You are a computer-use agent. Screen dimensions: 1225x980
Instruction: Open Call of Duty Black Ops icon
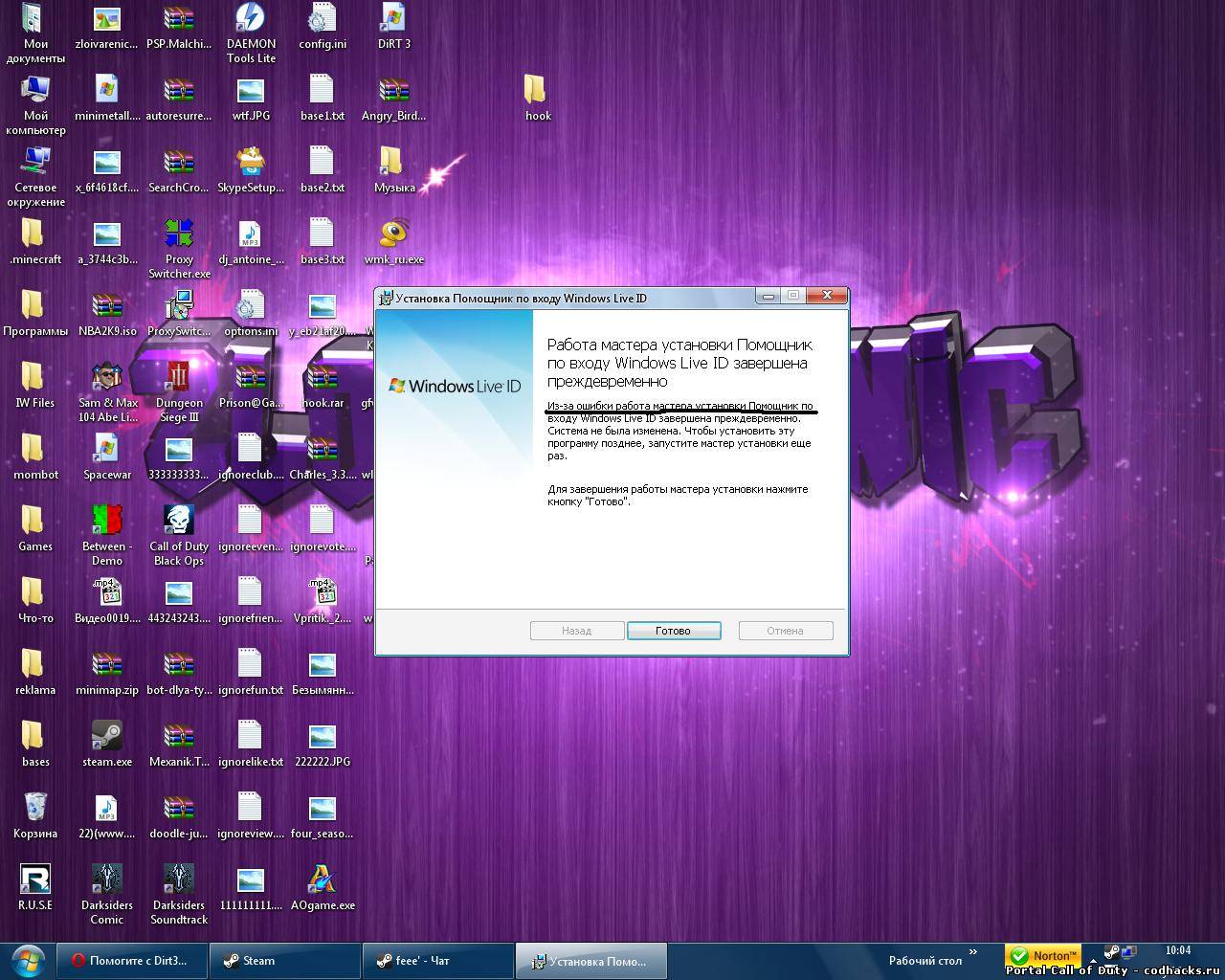point(178,522)
